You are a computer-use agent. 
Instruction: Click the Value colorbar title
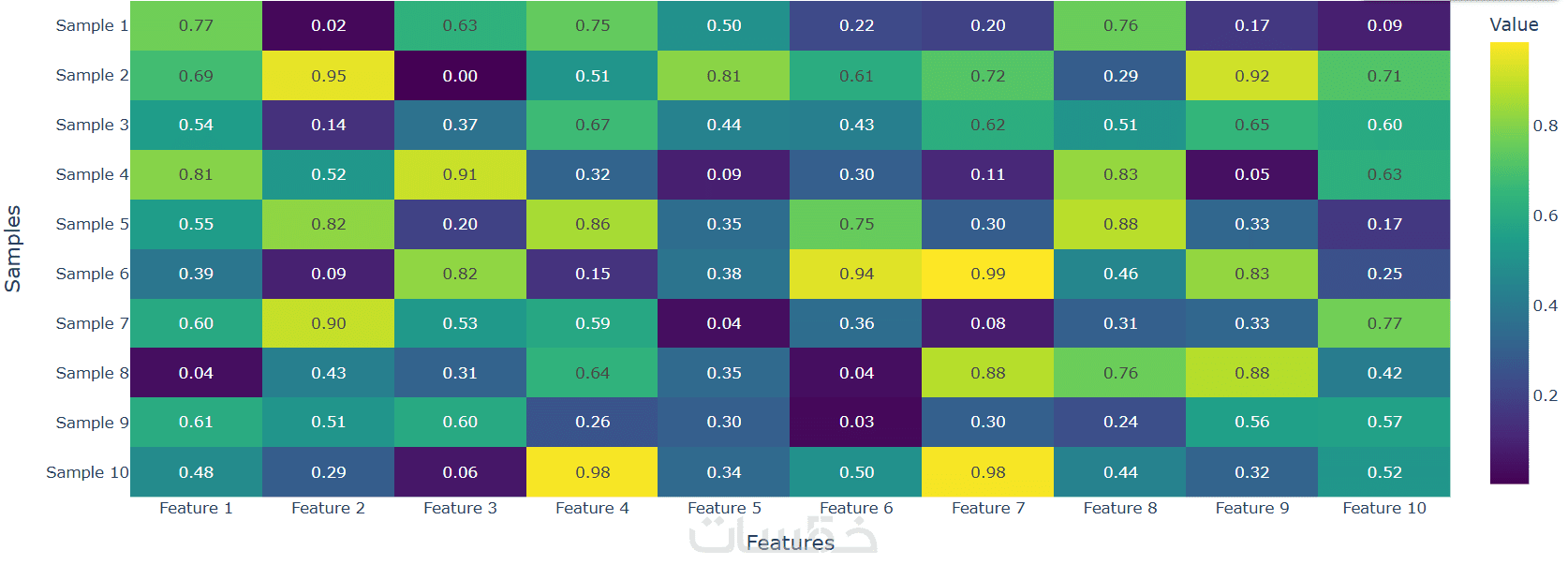pos(1514,25)
